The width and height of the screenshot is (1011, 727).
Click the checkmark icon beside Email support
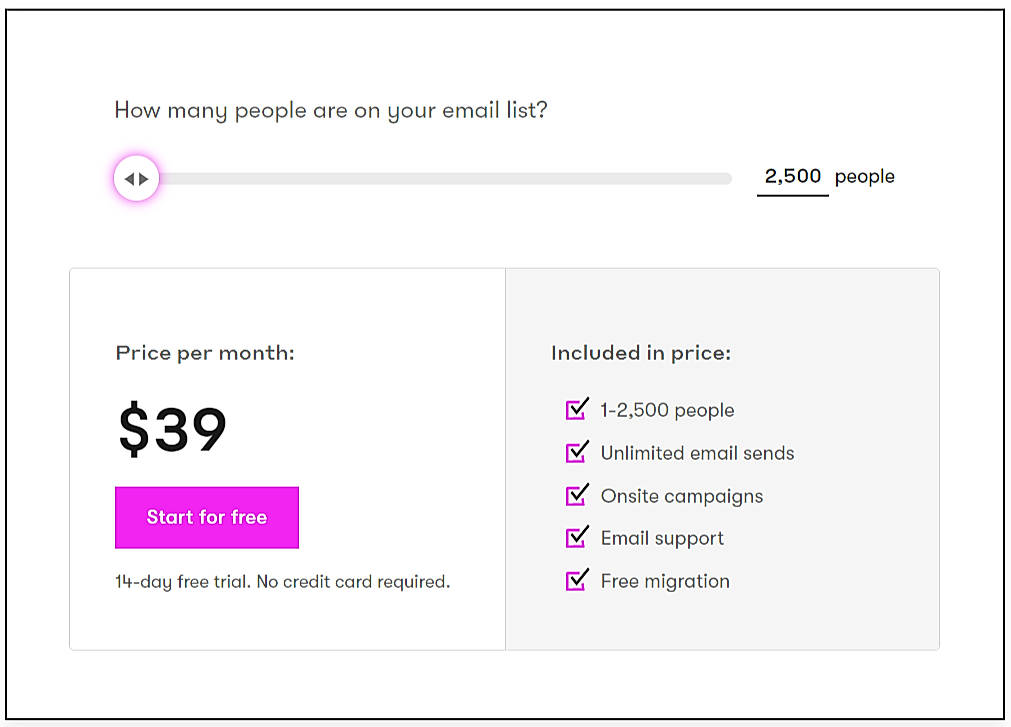tap(575, 538)
